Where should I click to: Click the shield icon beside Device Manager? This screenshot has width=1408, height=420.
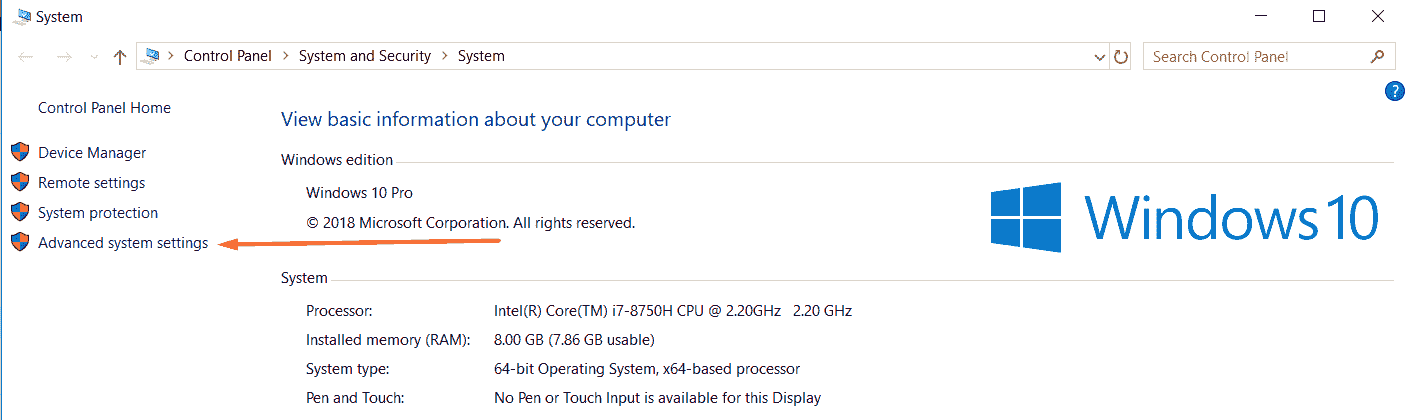tap(20, 153)
